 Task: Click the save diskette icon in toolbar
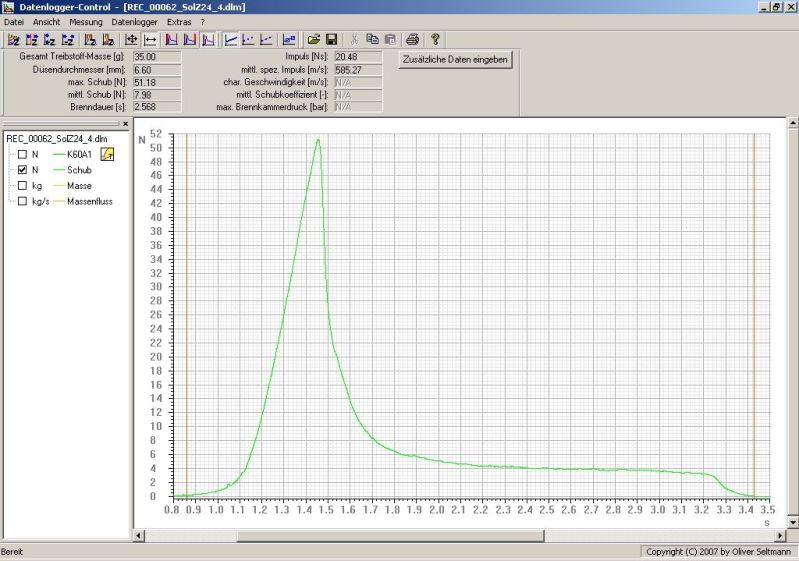pyautogui.click(x=331, y=40)
